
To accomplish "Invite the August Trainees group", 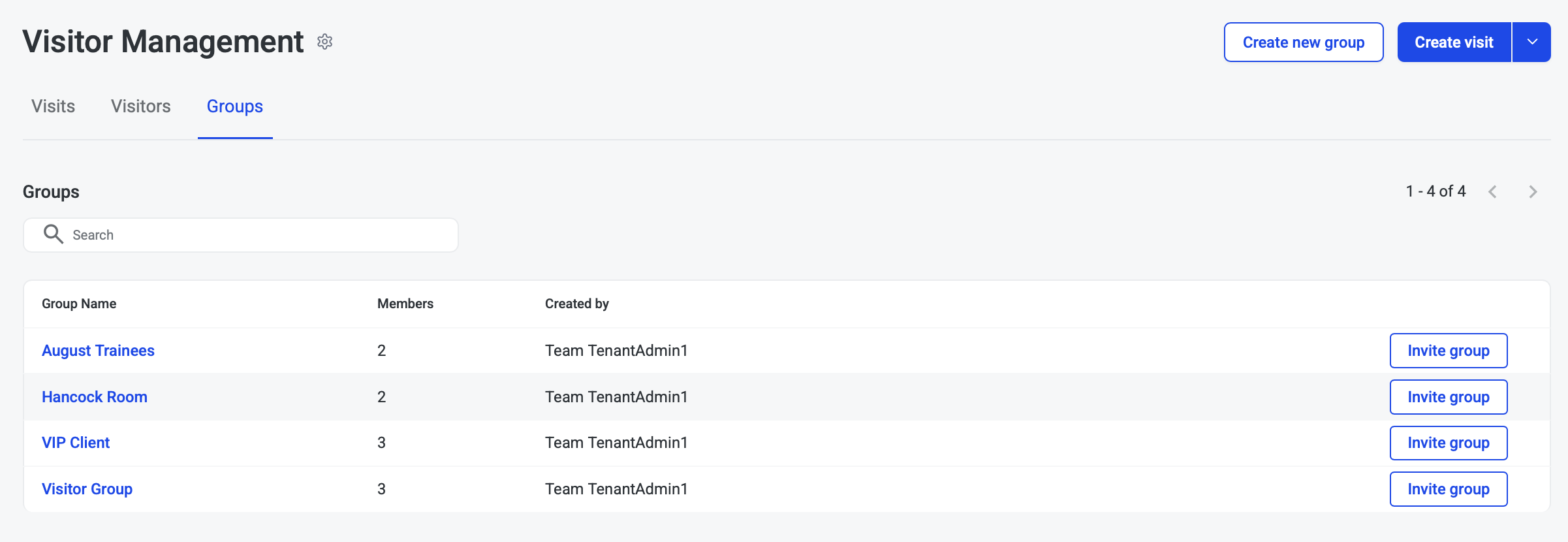I will 1448,351.
